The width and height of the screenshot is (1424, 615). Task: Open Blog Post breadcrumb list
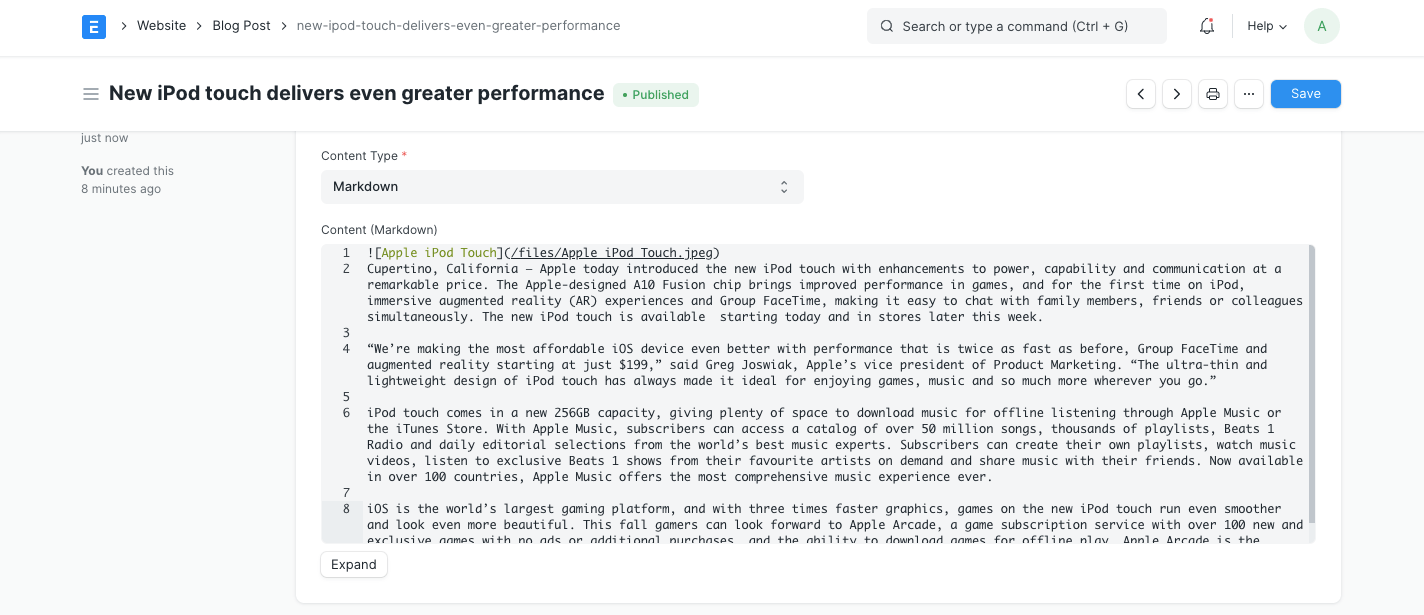point(241,25)
